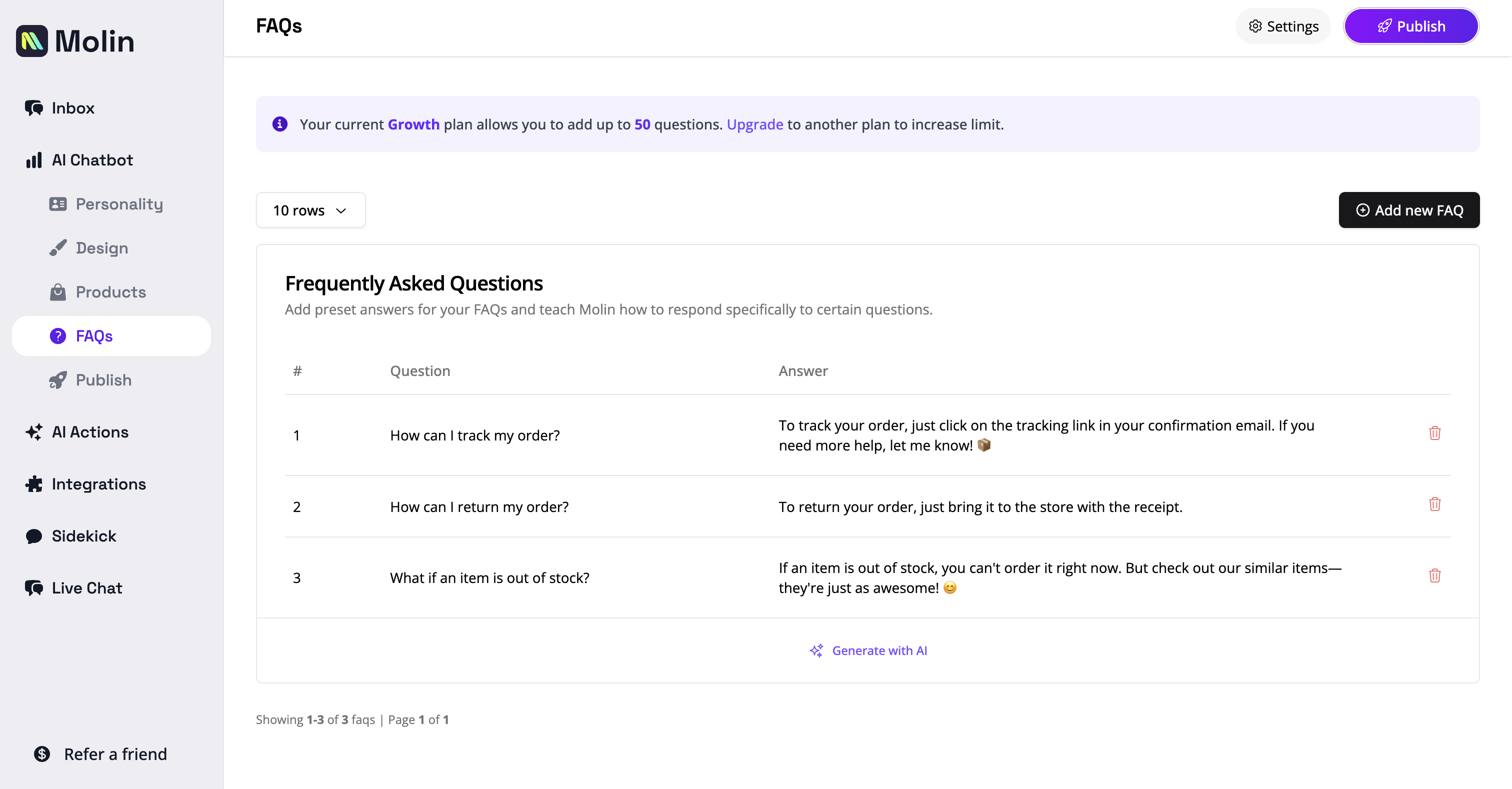Open the Upgrade link
The width and height of the screenshot is (1512, 789).
coord(755,124)
